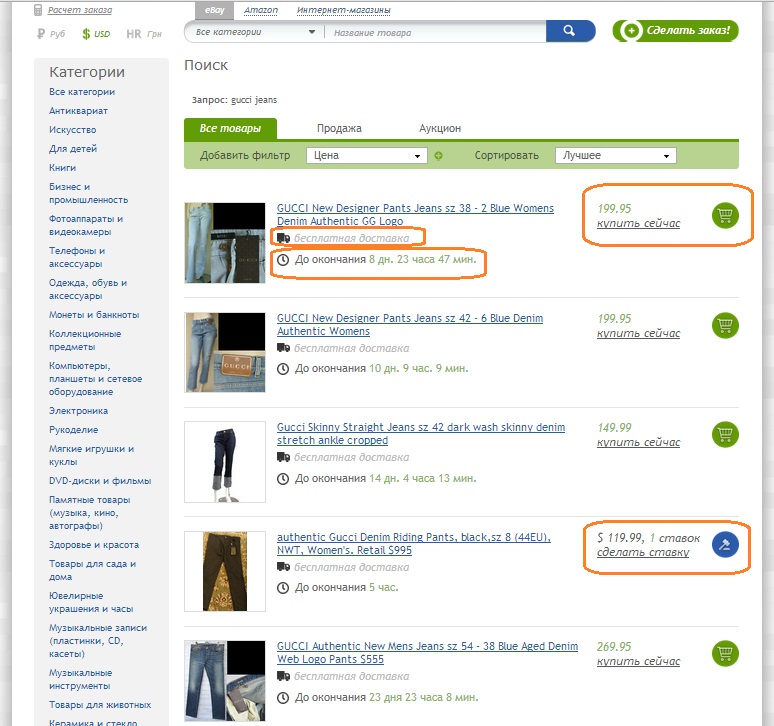Open the сделать ставку link

pyautogui.click(x=642, y=552)
